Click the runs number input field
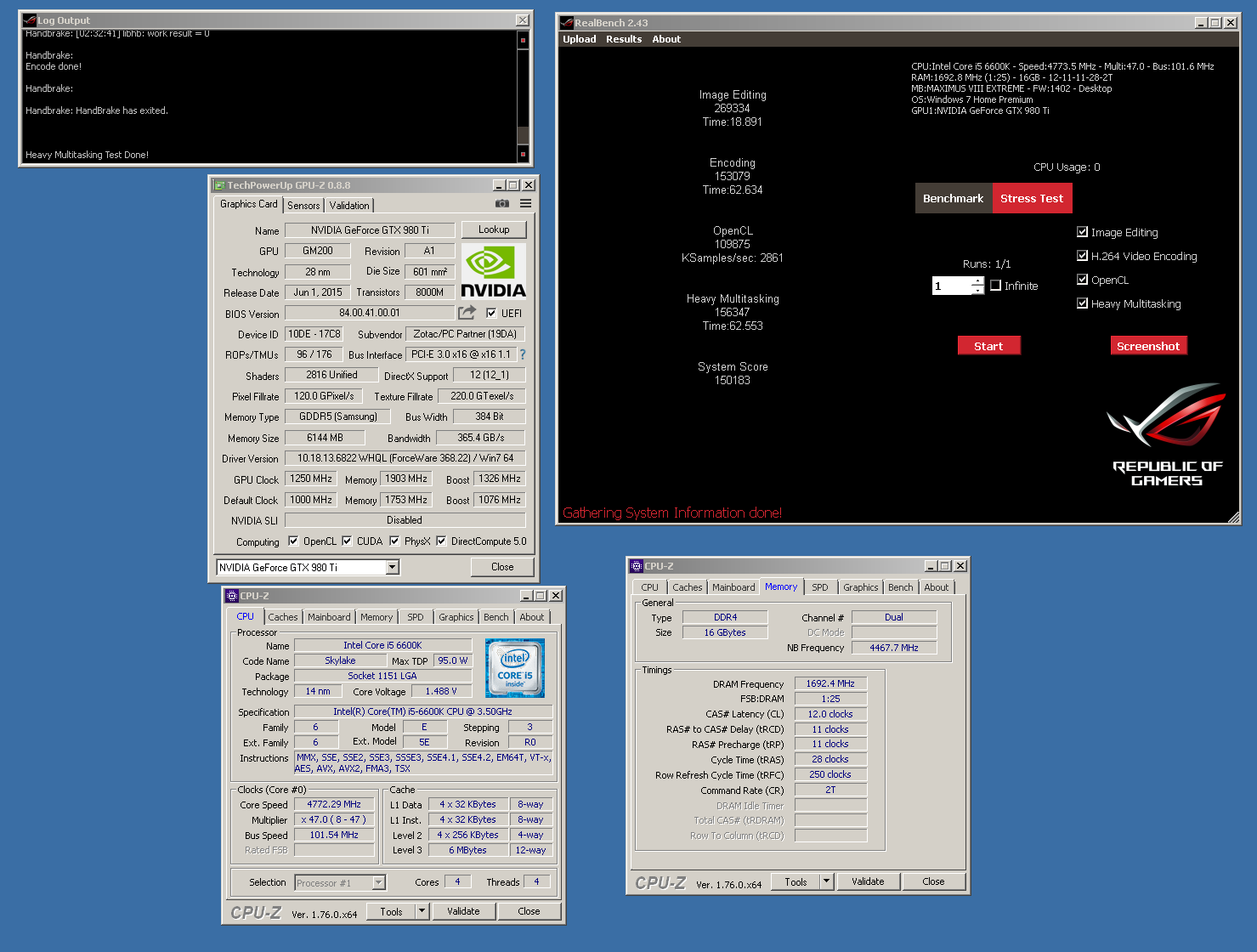The height and width of the screenshot is (952, 1257). 952,286
